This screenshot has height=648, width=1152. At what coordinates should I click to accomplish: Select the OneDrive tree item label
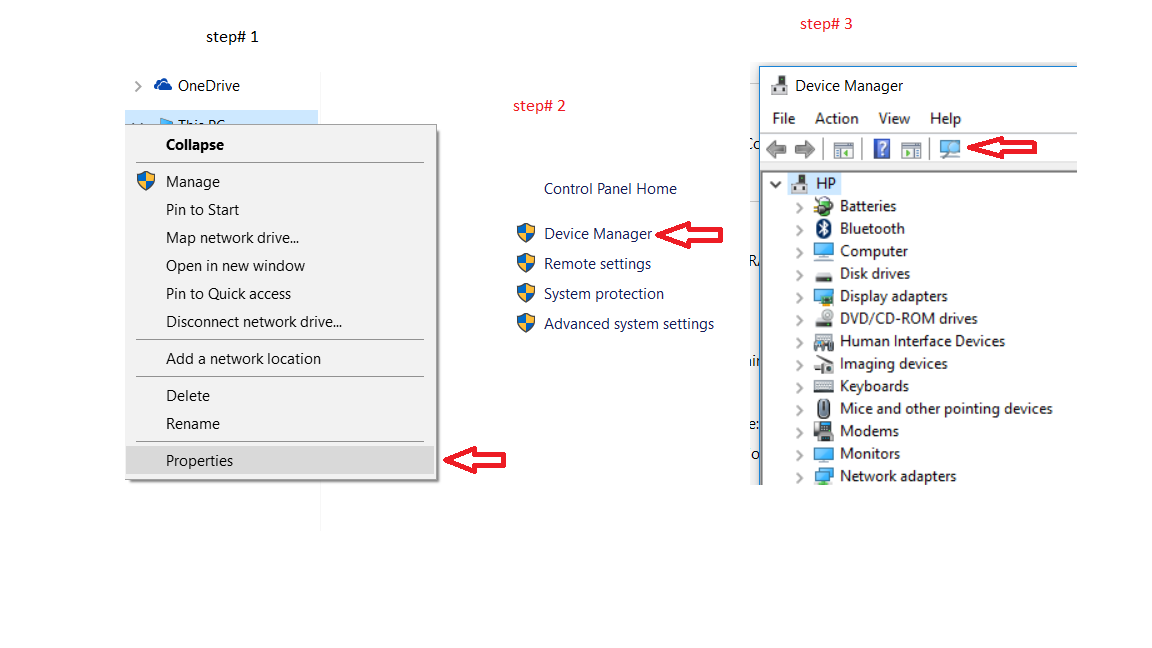(209, 86)
